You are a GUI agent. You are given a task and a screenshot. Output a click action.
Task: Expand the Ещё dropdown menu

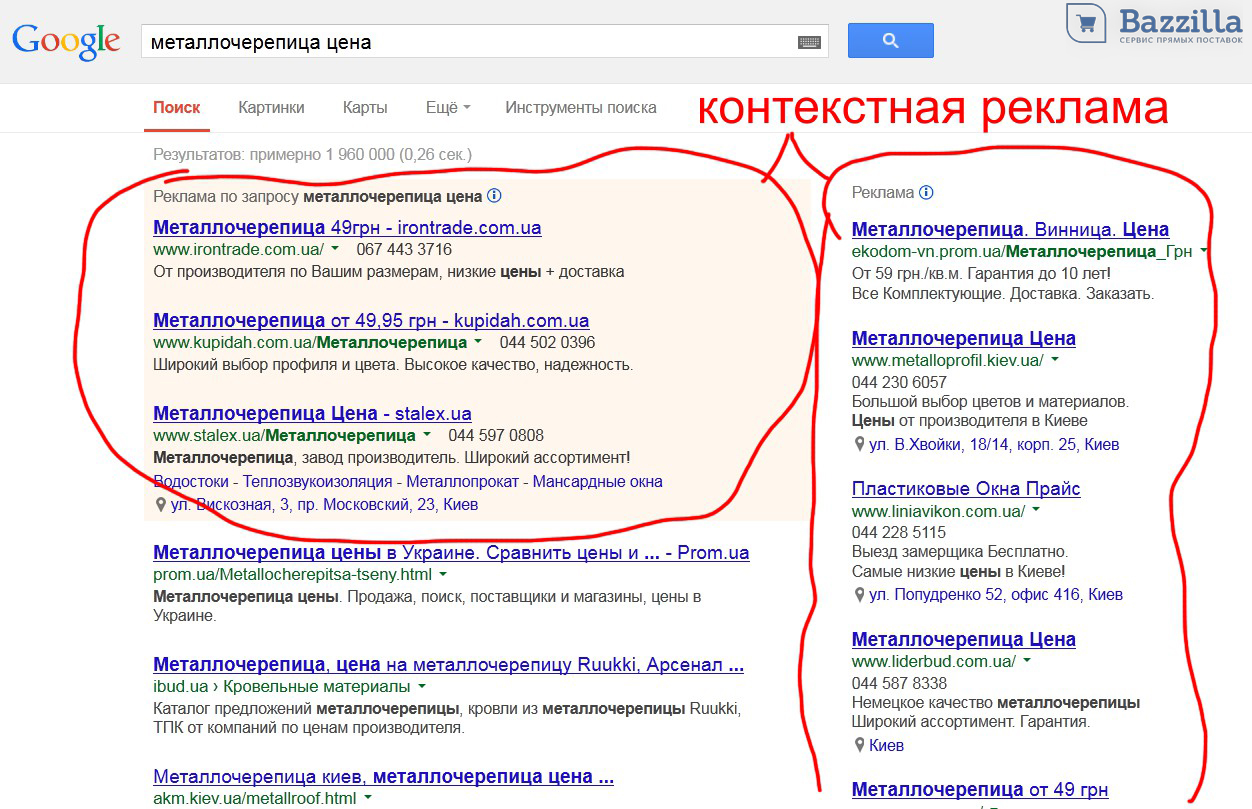447,107
